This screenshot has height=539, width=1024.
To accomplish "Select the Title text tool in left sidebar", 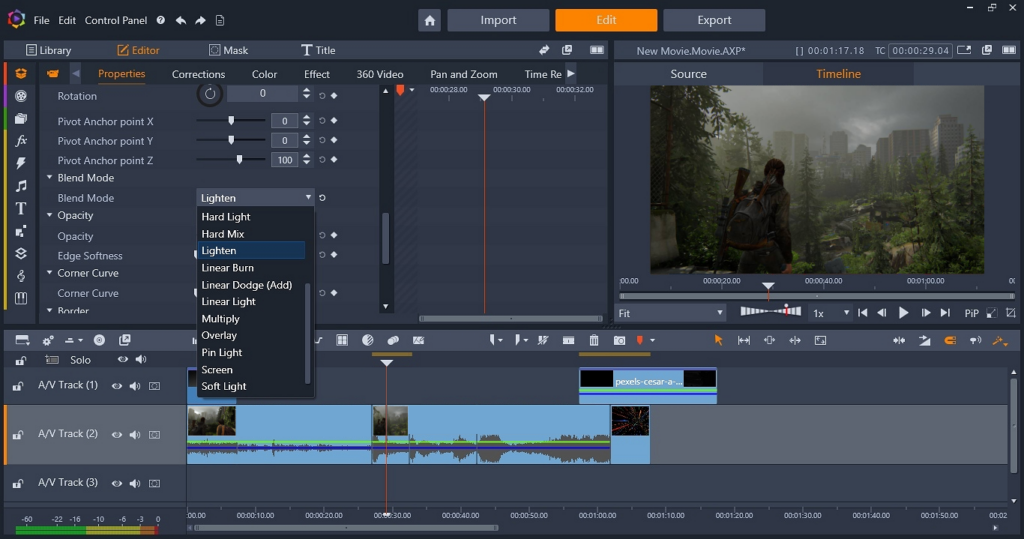I will 20,208.
